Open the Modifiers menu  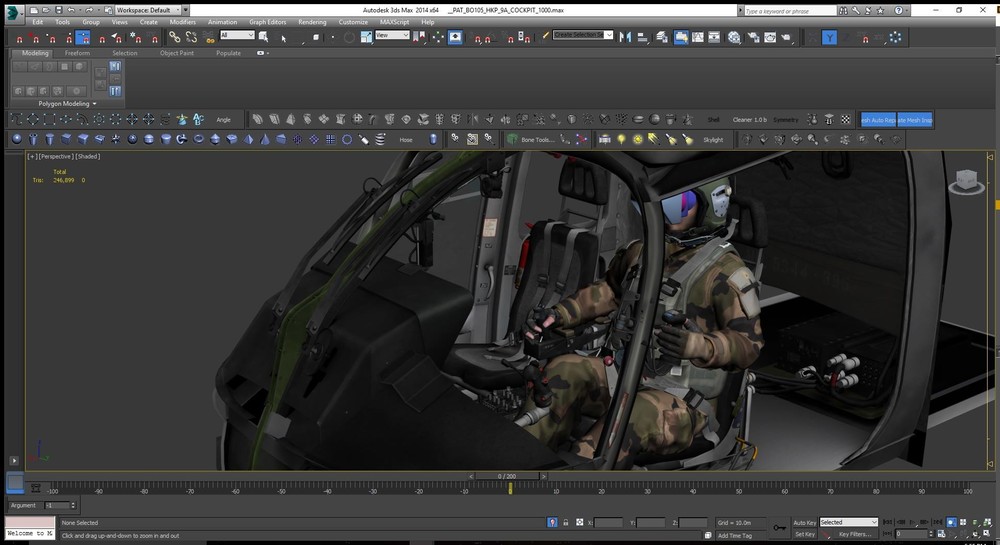pos(182,21)
